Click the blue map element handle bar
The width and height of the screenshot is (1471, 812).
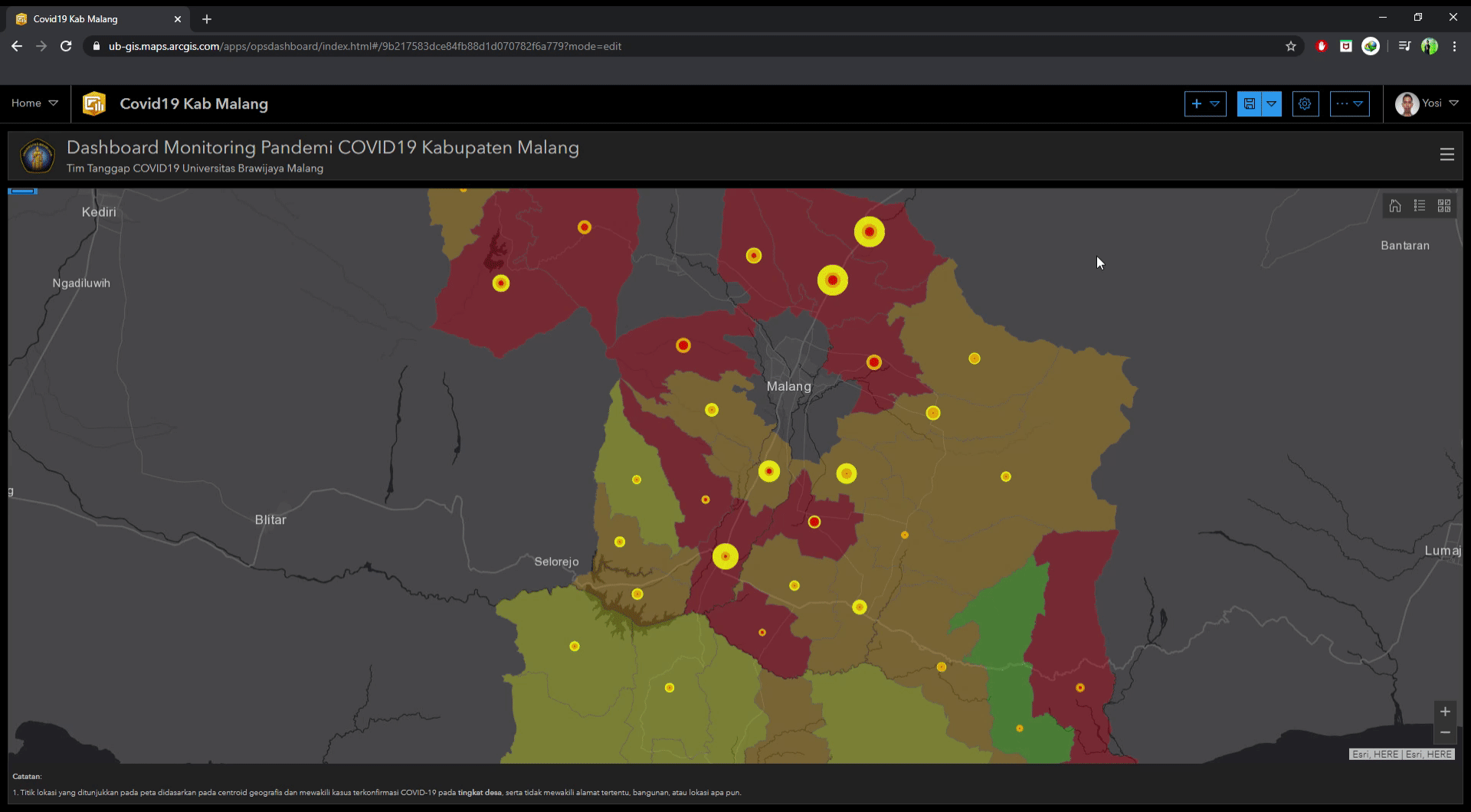[23, 191]
